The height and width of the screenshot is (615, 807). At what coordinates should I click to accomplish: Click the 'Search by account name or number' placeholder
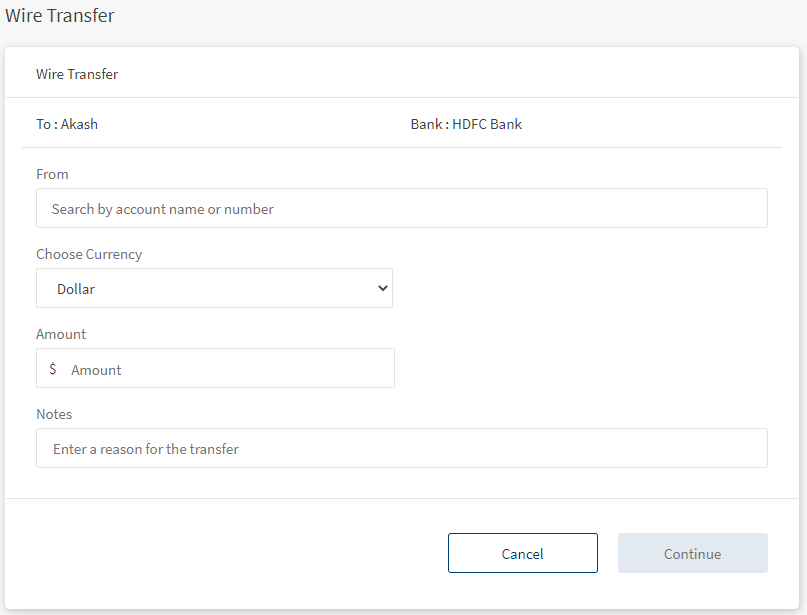[163, 209]
